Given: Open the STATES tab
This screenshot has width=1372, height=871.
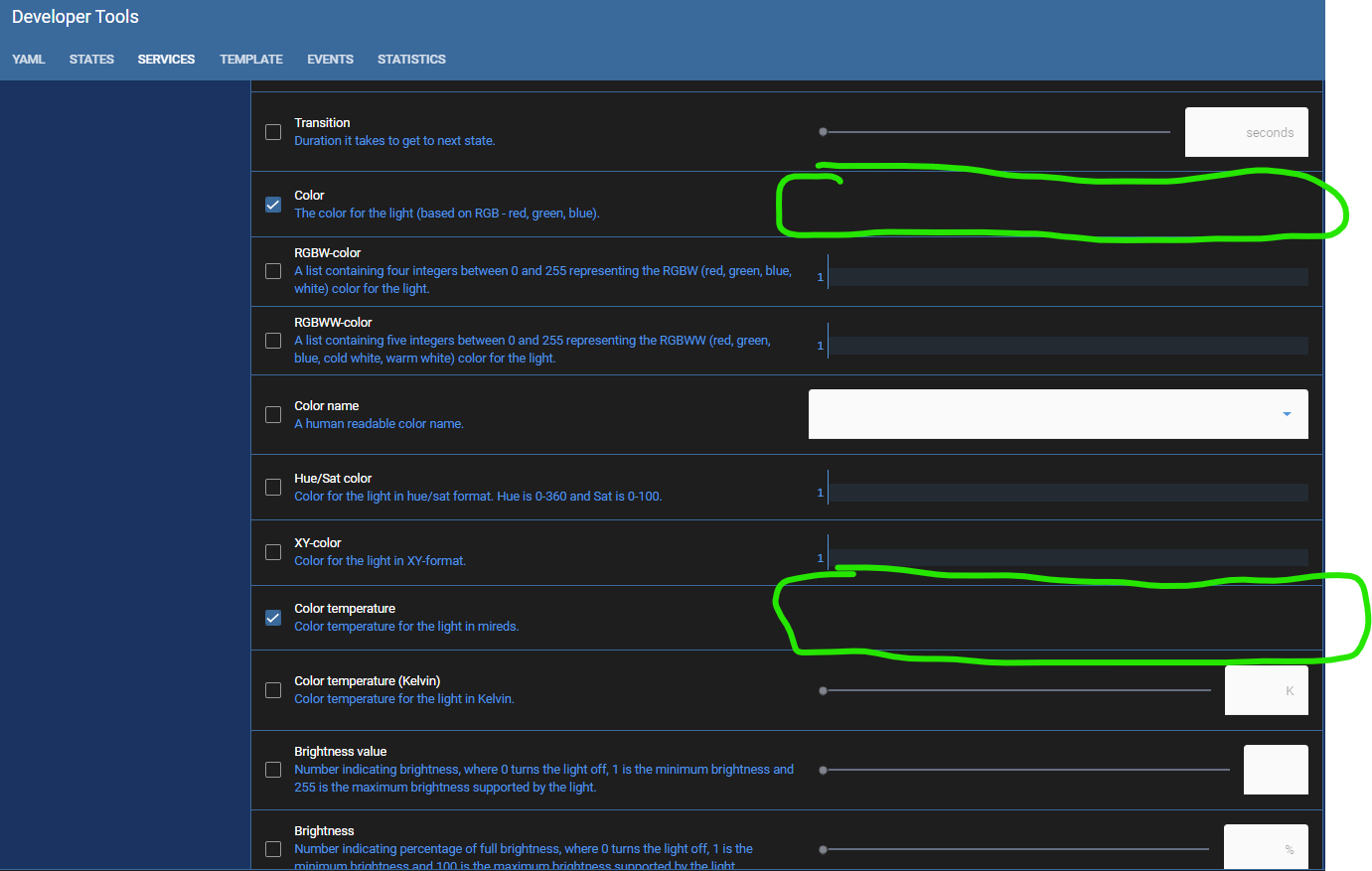Looking at the screenshot, I should point(91,59).
